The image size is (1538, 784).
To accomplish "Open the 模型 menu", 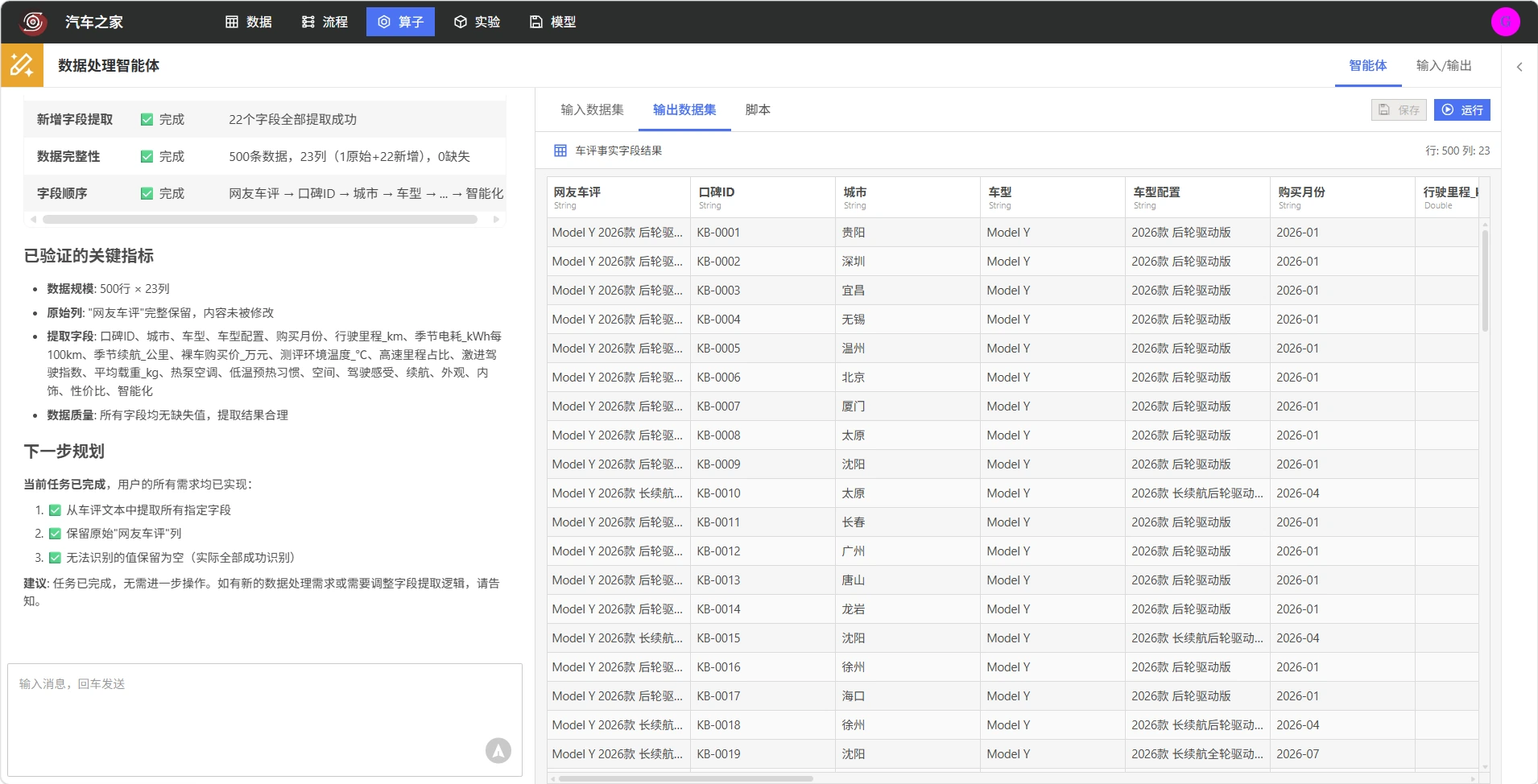I will [x=552, y=22].
